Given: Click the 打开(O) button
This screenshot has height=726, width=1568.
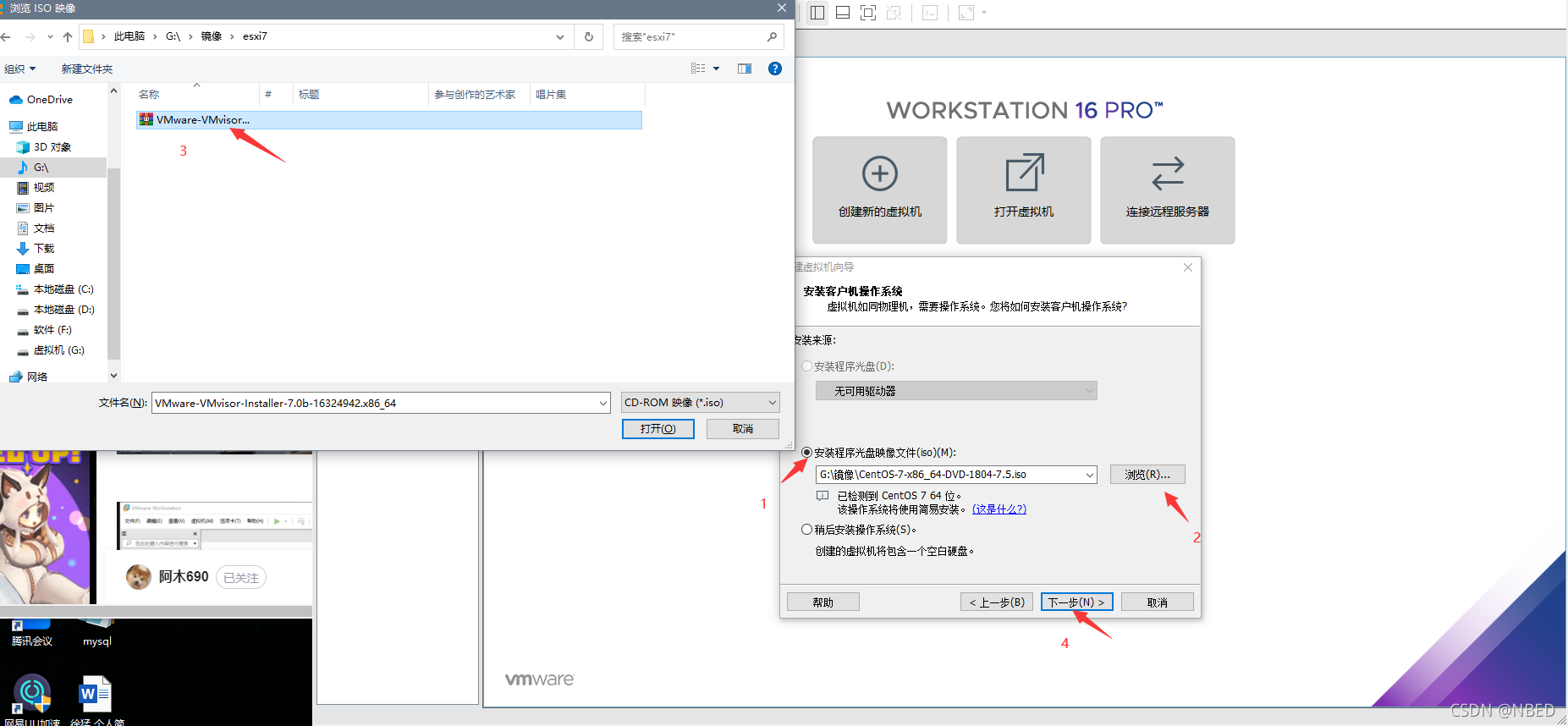Looking at the screenshot, I should click(658, 429).
